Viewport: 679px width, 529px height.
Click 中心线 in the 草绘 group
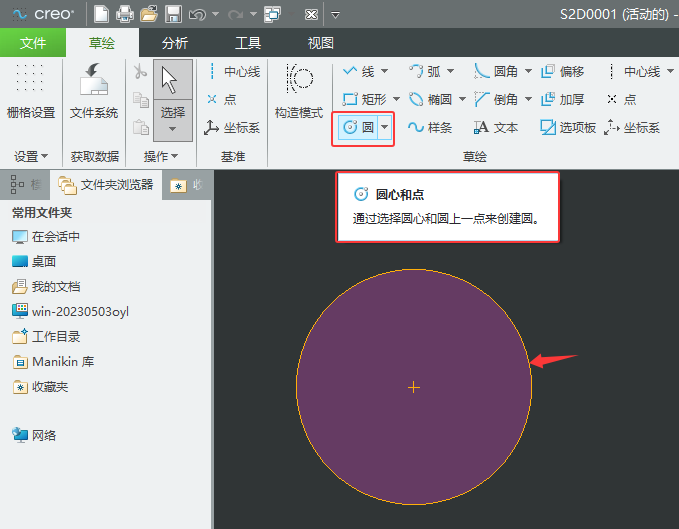[x=633, y=71]
